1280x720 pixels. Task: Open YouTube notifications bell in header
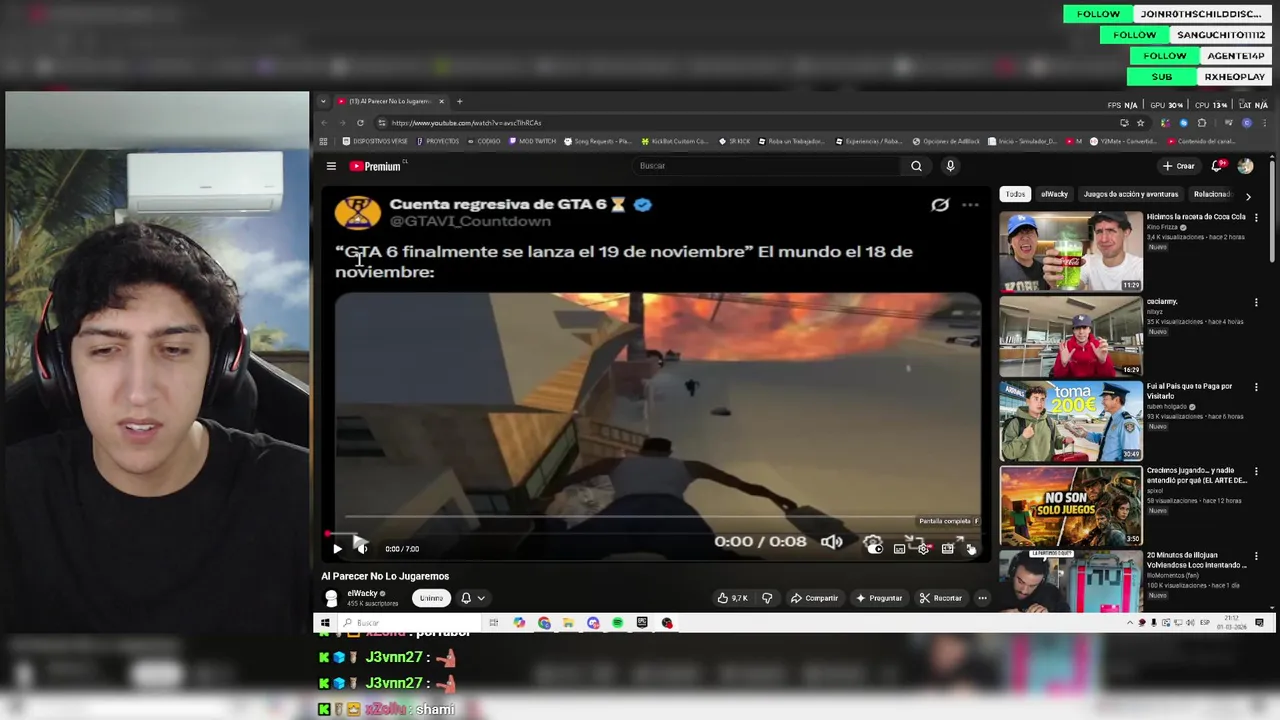pos(1217,166)
